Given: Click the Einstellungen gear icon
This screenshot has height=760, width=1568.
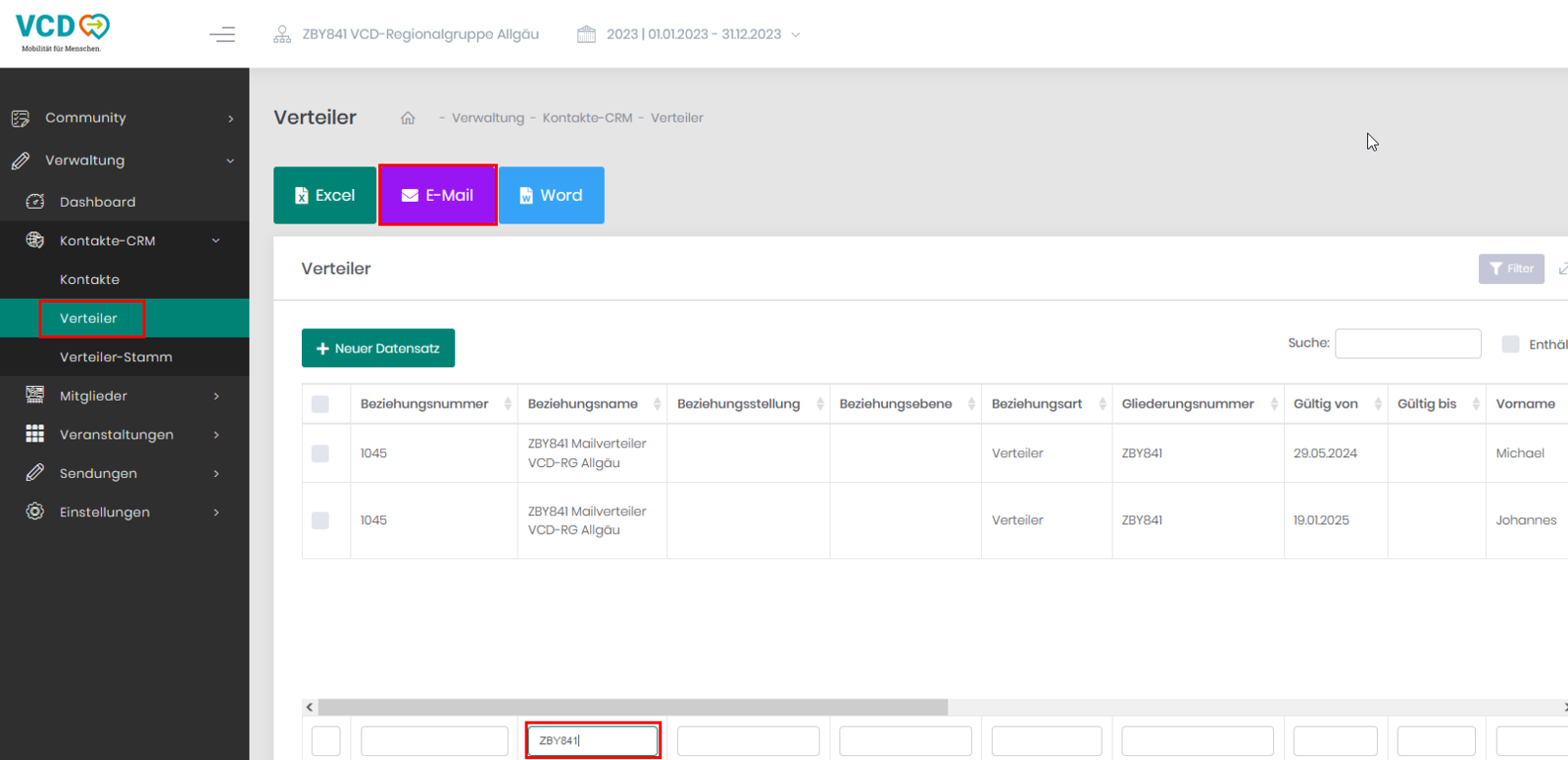Looking at the screenshot, I should point(35,511).
